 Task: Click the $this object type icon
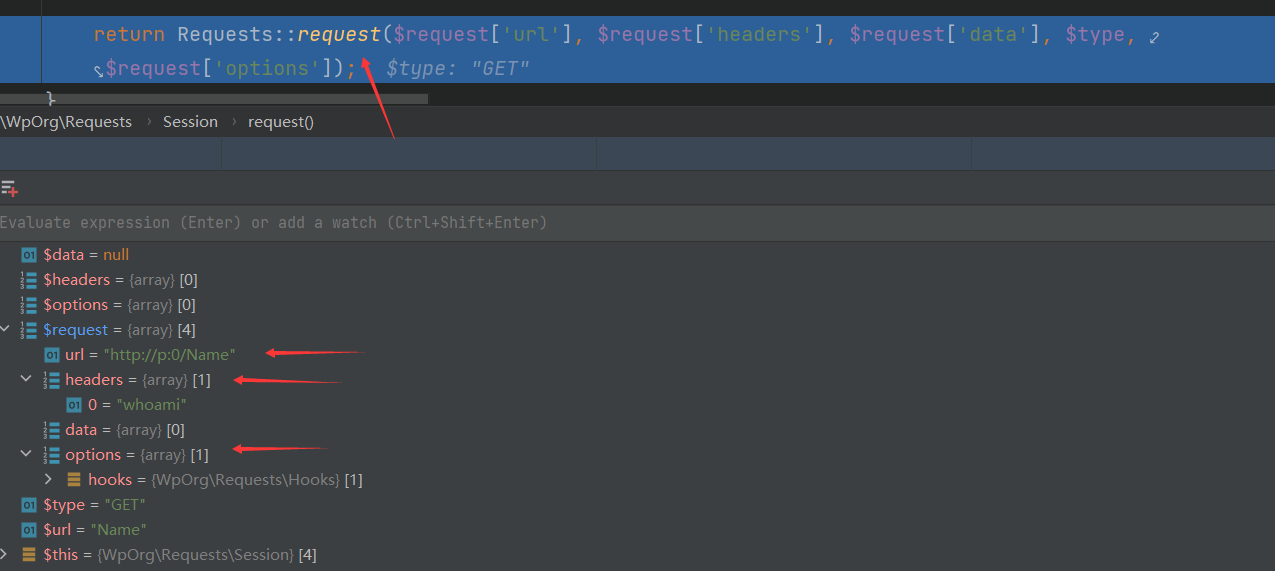29,554
